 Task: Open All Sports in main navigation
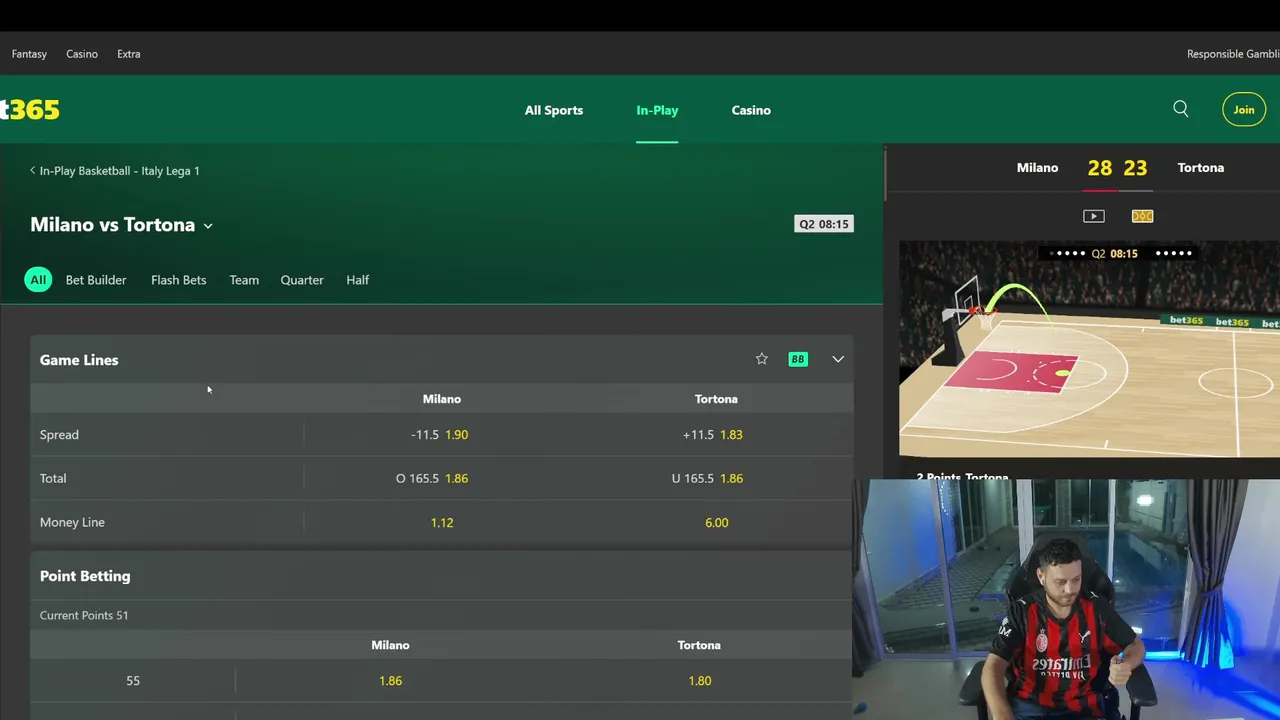(554, 110)
